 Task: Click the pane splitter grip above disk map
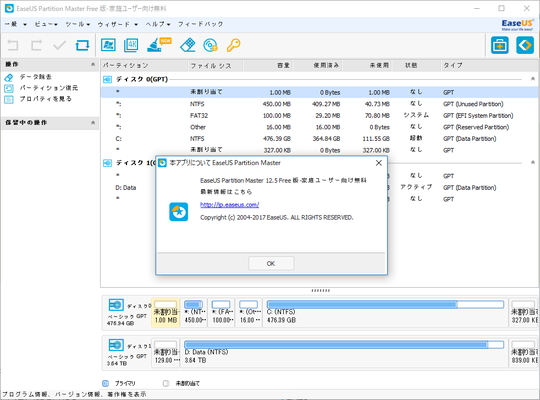point(321,290)
